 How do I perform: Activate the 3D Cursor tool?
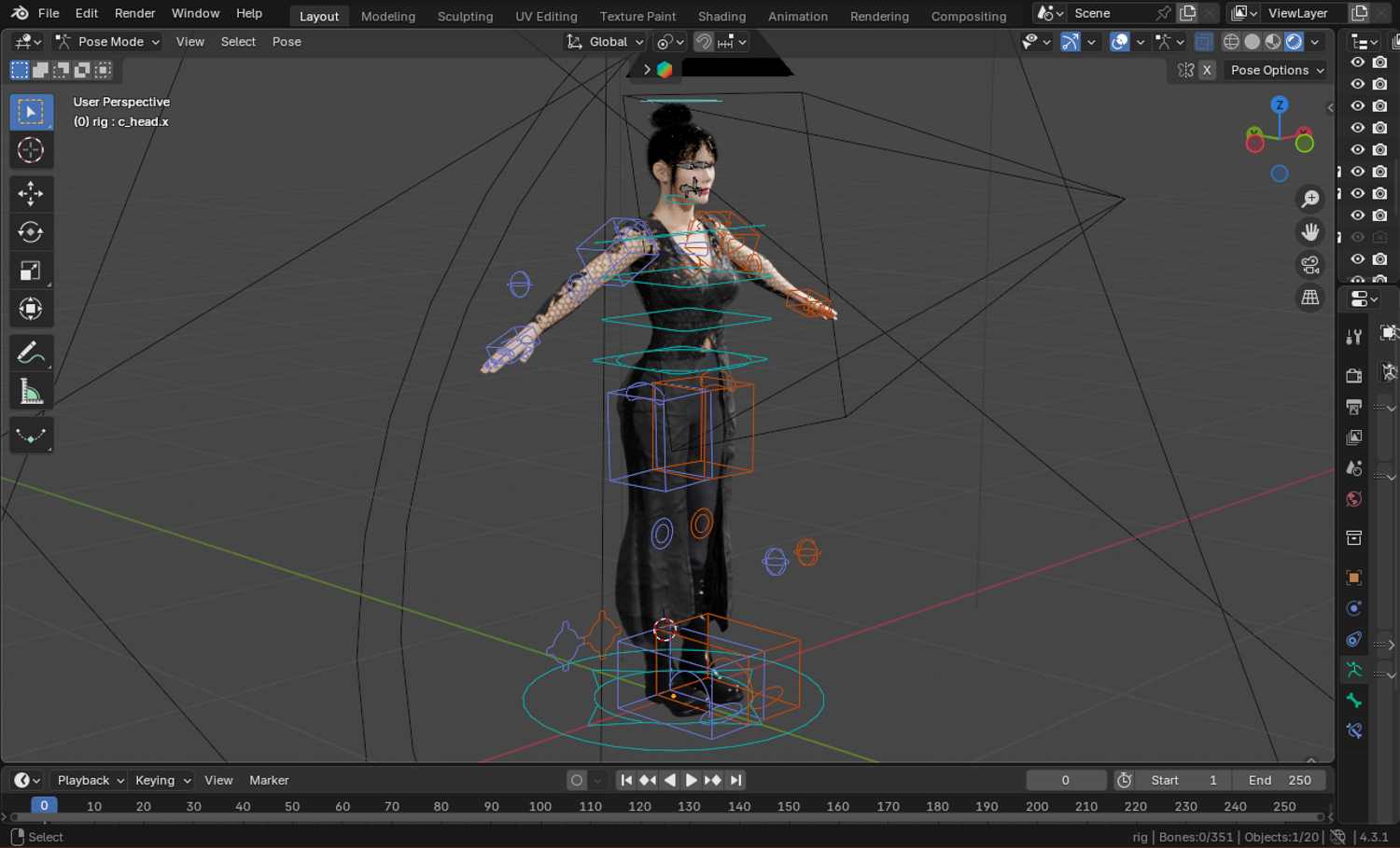(x=31, y=150)
